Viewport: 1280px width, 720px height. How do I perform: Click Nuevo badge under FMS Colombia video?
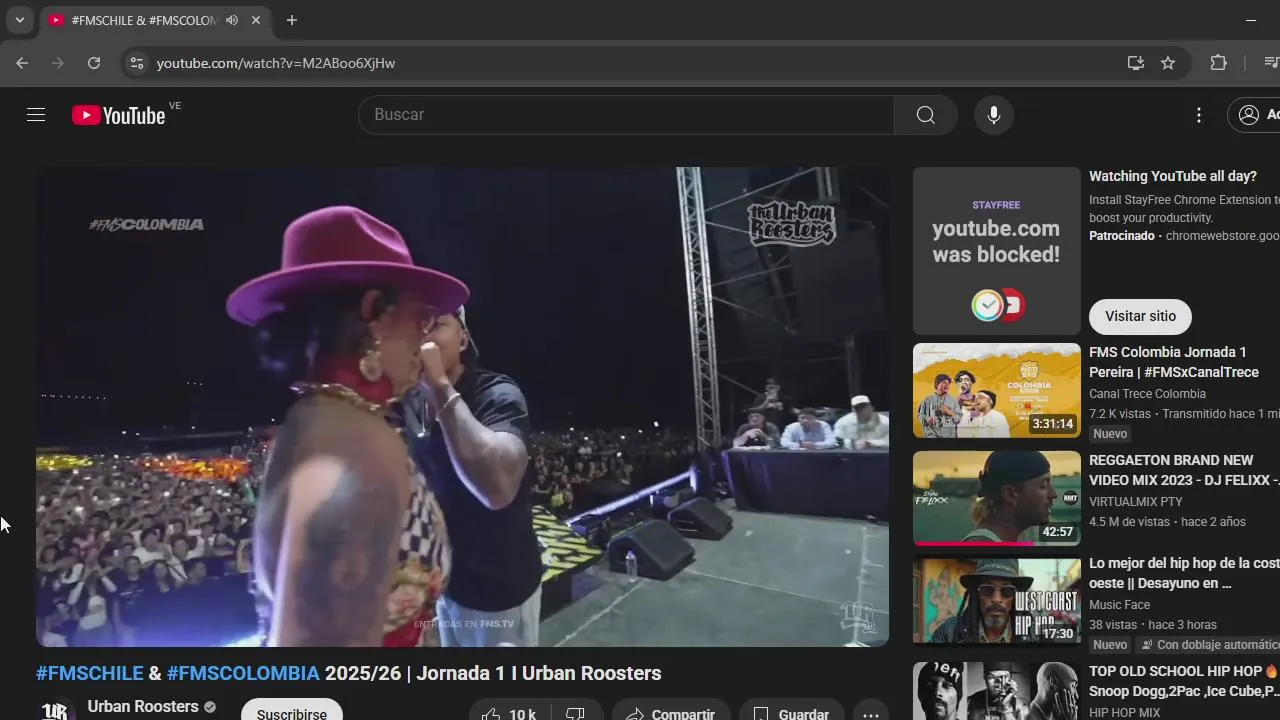tap(1110, 434)
